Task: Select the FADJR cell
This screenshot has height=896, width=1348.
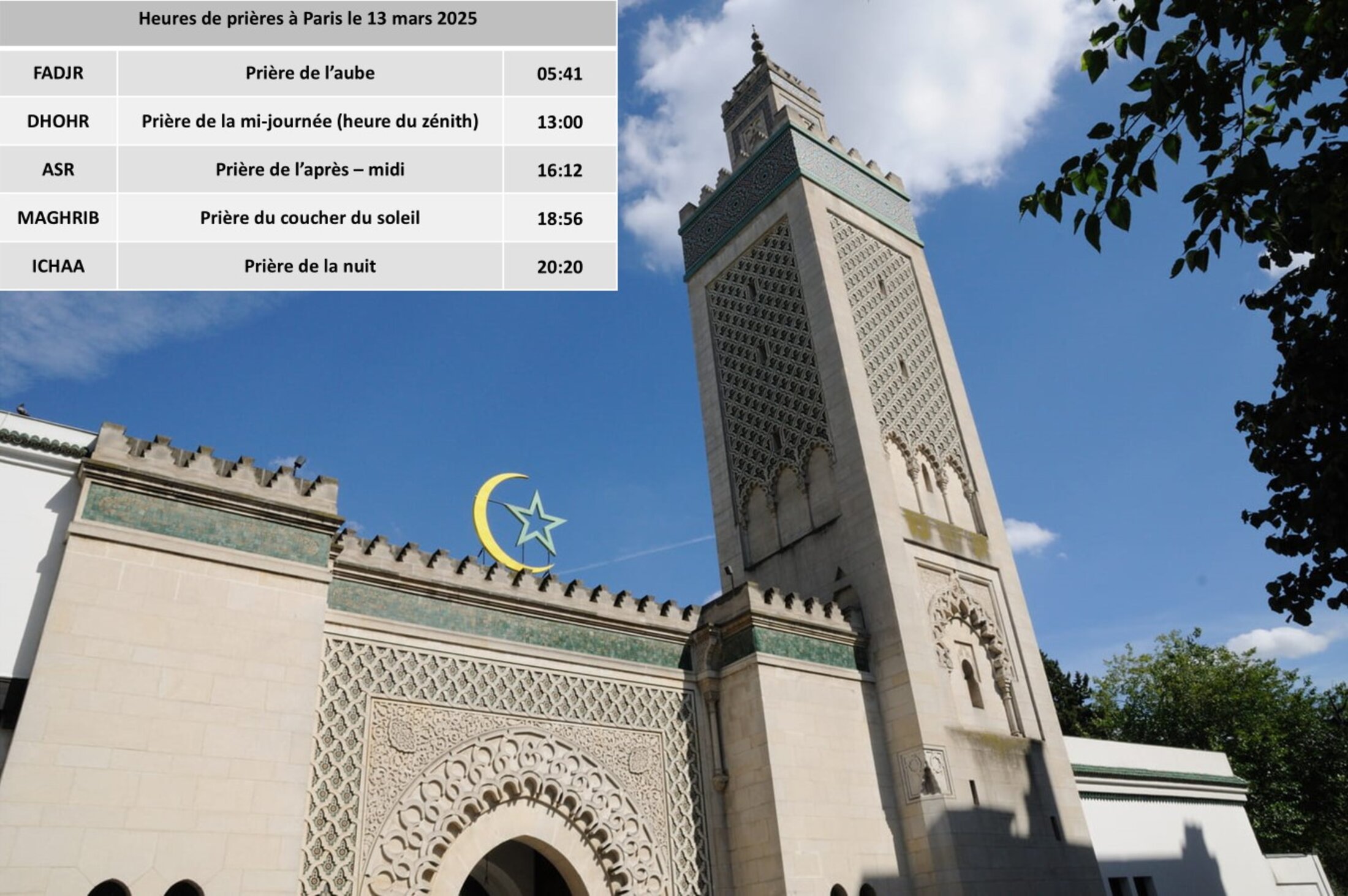Action: point(58,73)
